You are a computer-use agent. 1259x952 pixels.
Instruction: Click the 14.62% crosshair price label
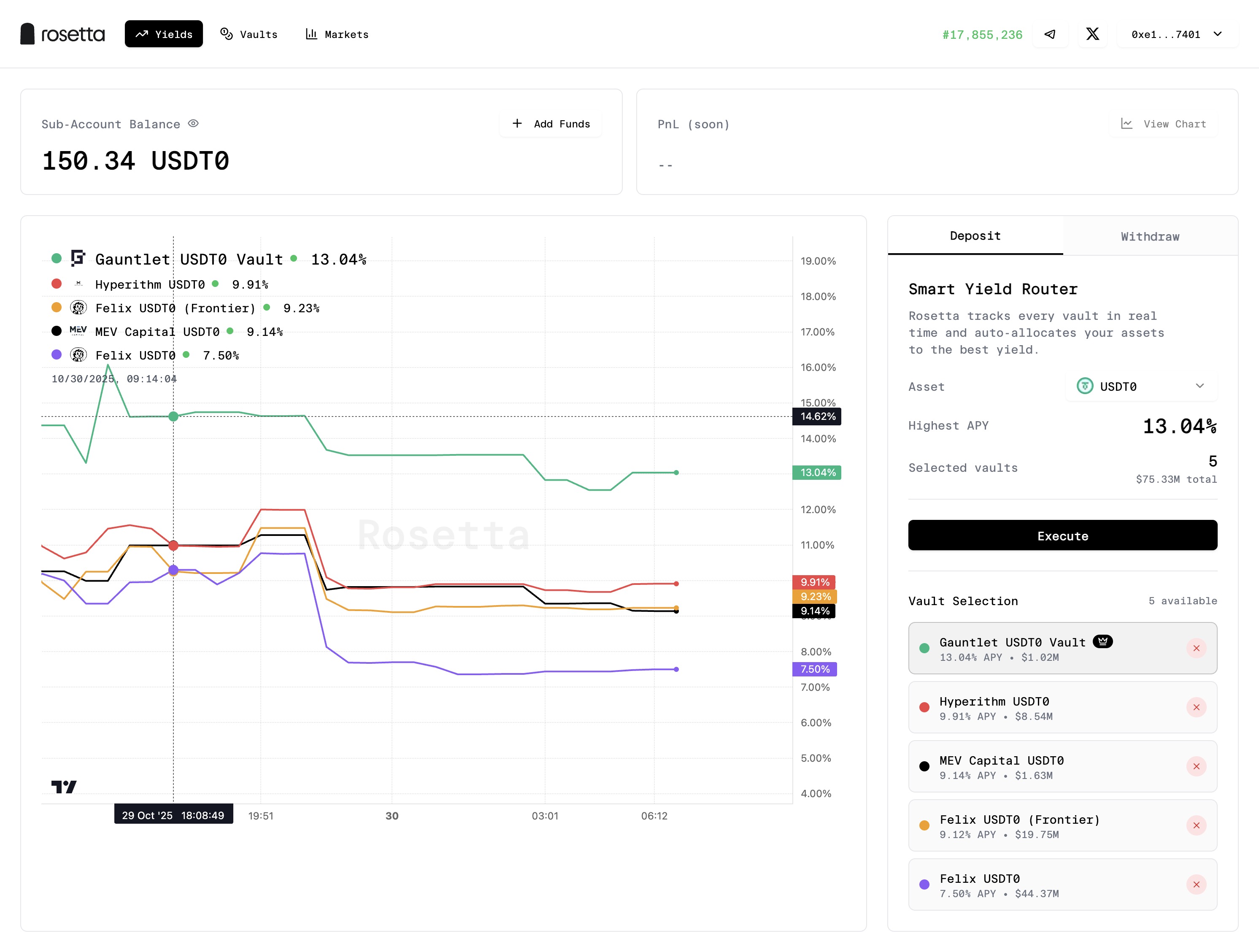(x=817, y=416)
